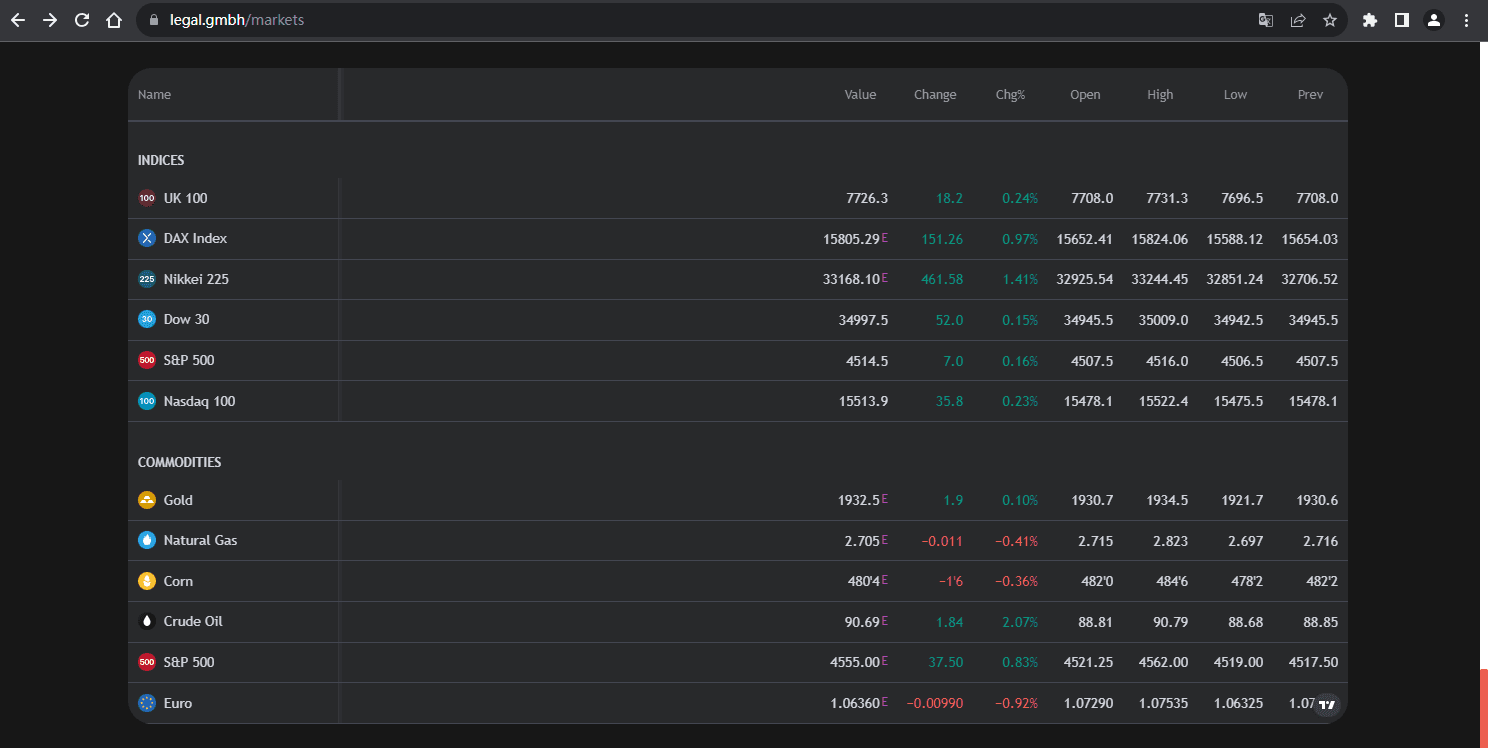This screenshot has height=748, width=1488.
Task: Click the DAX Index icon
Action: point(147,238)
